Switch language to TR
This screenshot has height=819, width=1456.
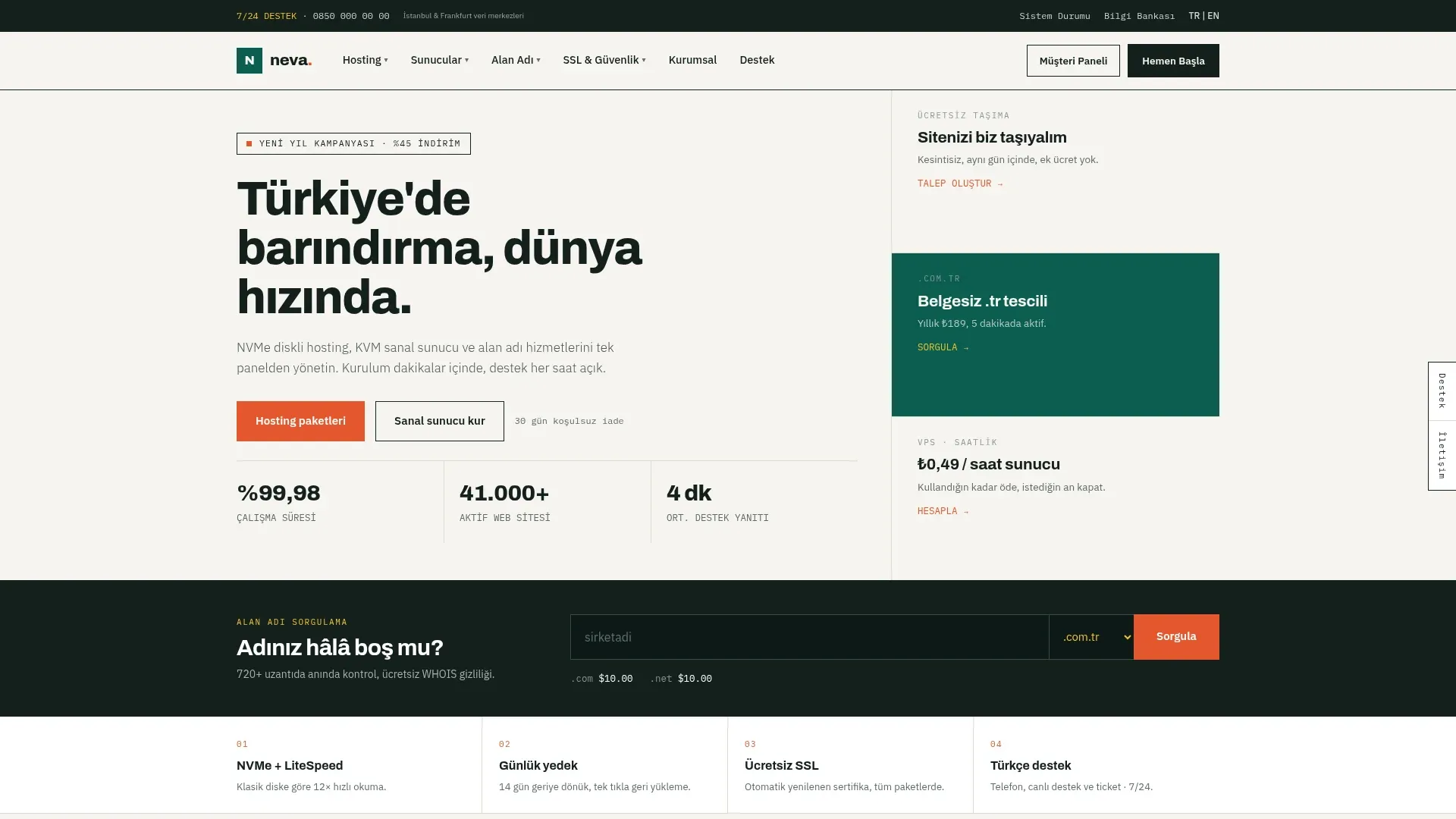point(1194,16)
